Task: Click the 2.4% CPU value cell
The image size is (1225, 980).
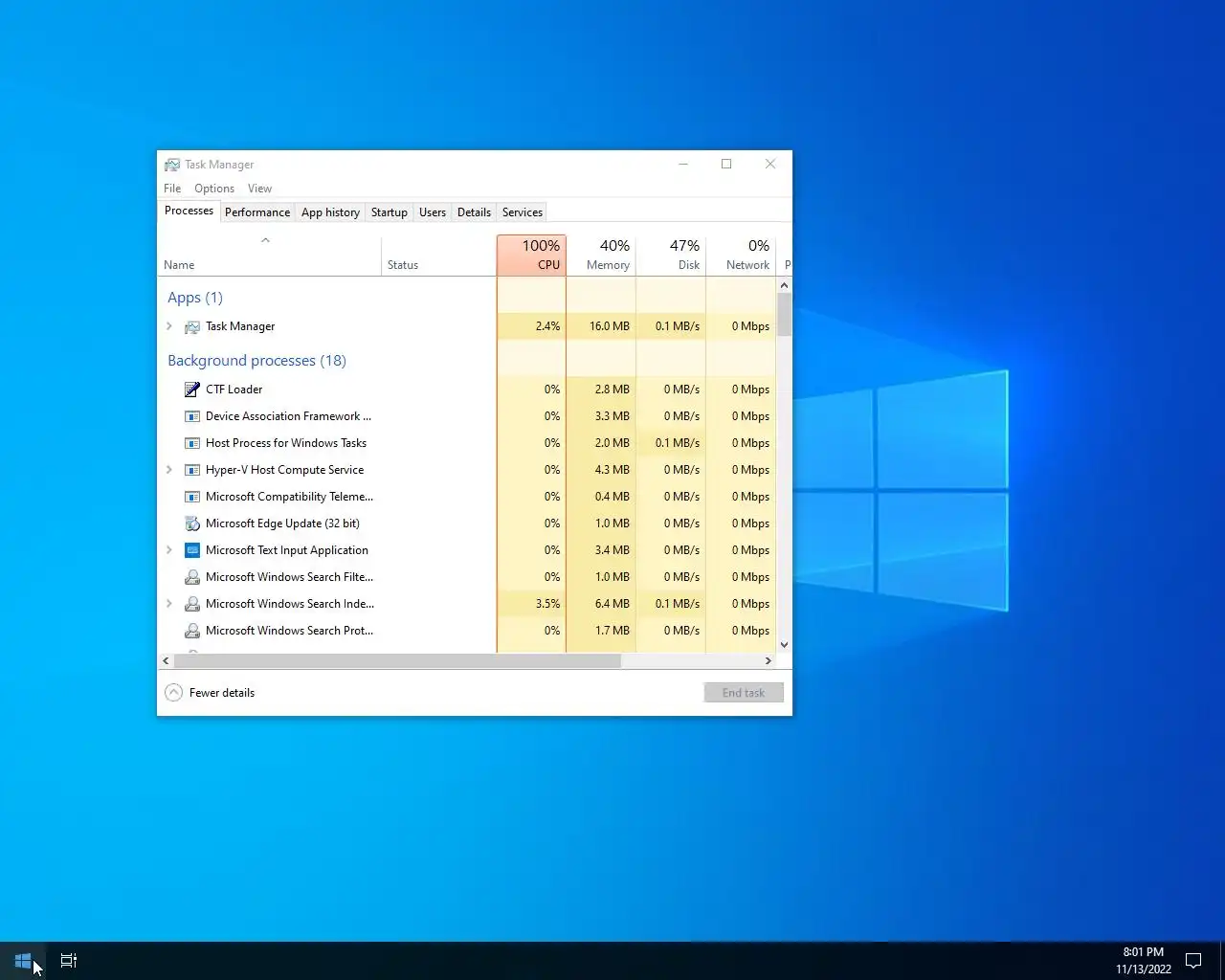Action: (531, 326)
